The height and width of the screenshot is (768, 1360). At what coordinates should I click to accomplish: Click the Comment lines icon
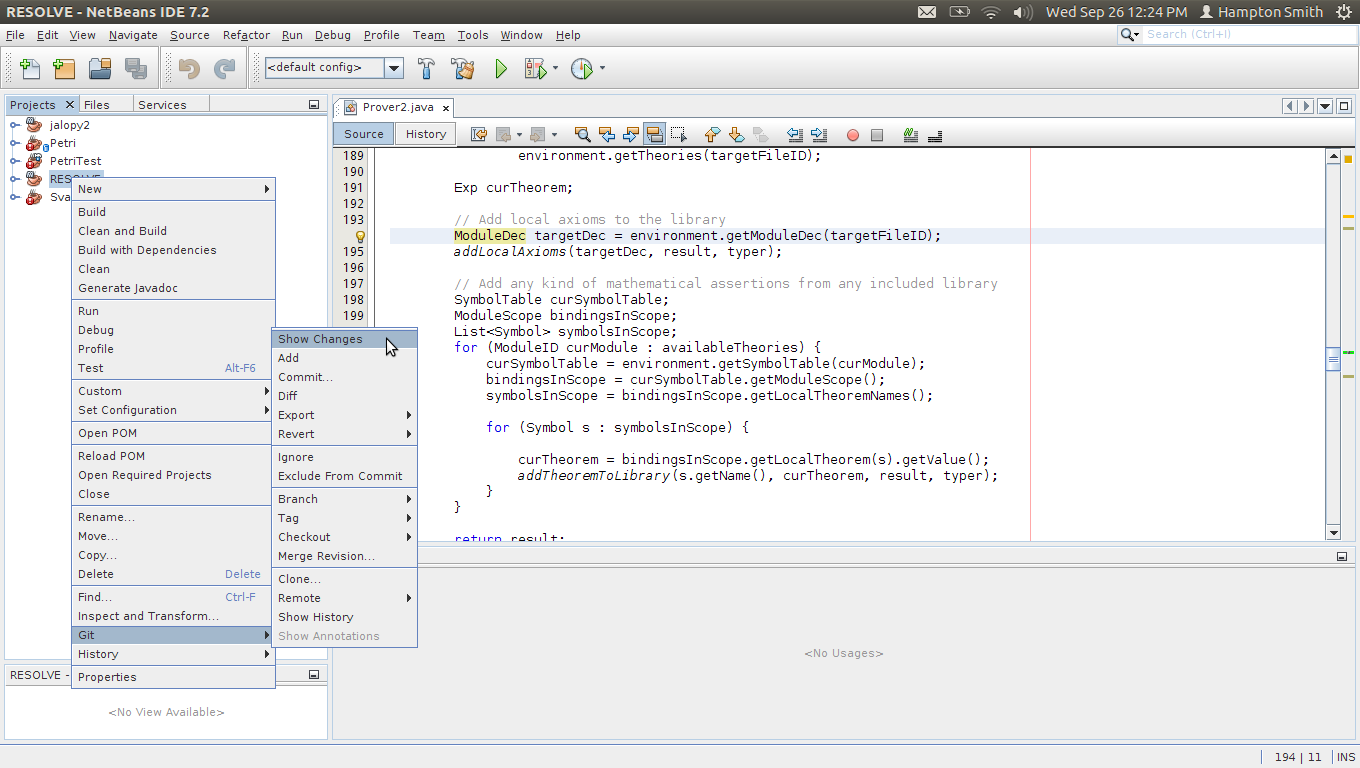910,134
